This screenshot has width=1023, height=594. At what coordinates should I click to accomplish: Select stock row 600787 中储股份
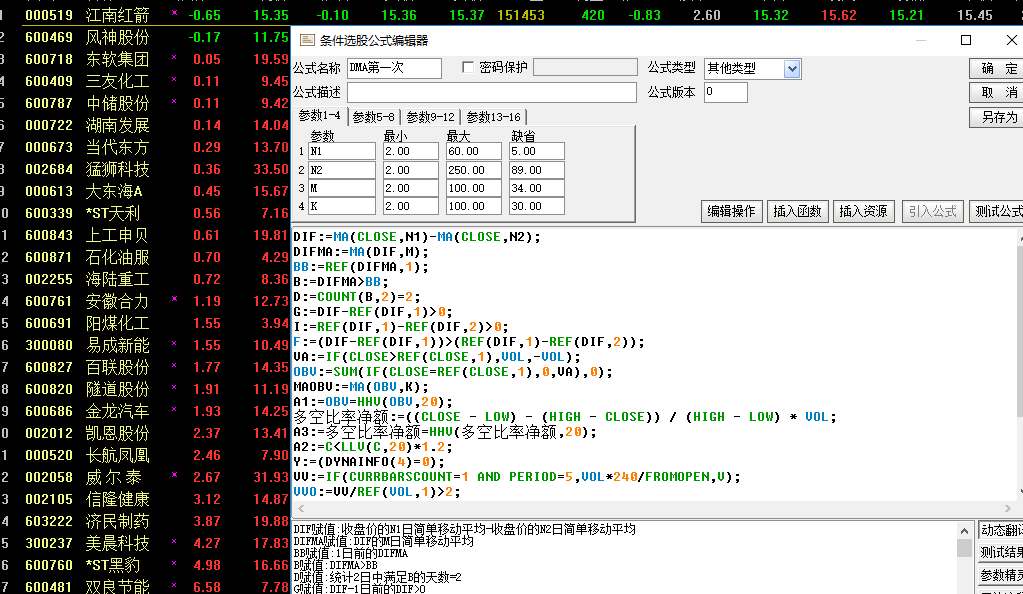point(145,103)
